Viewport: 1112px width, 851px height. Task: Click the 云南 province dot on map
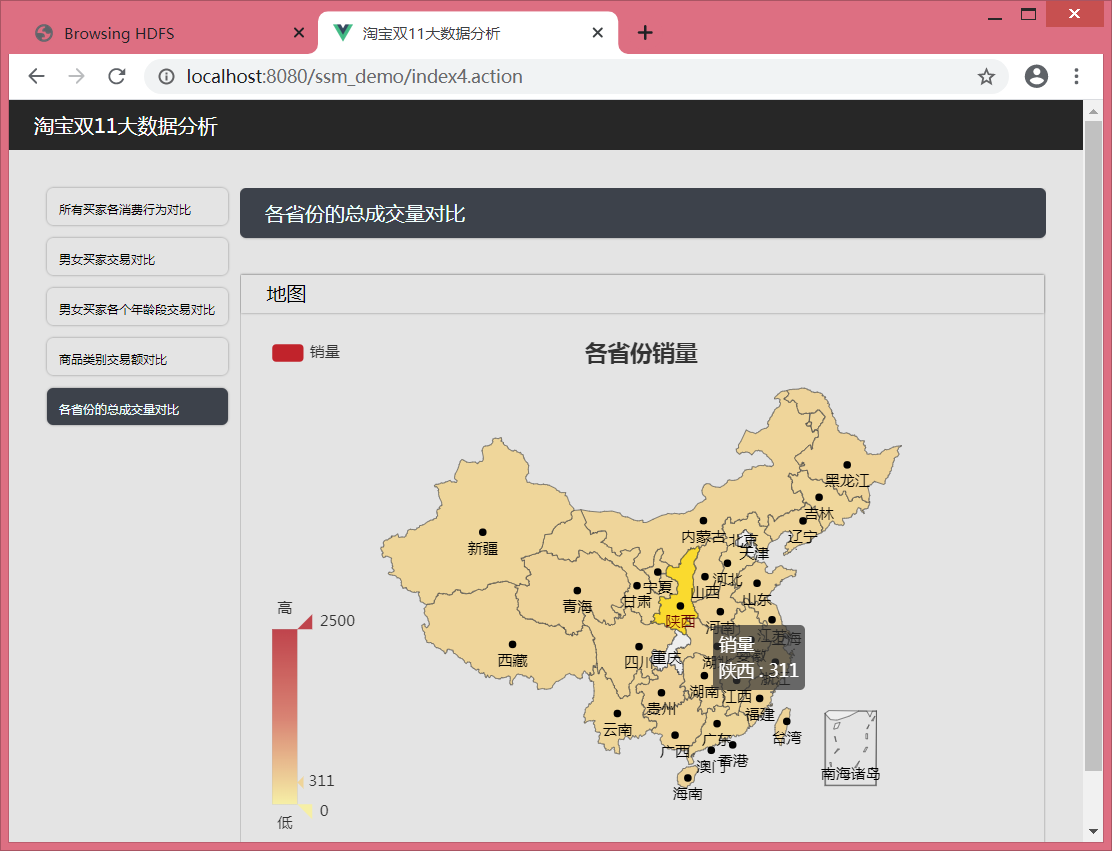click(x=617, y=713)
